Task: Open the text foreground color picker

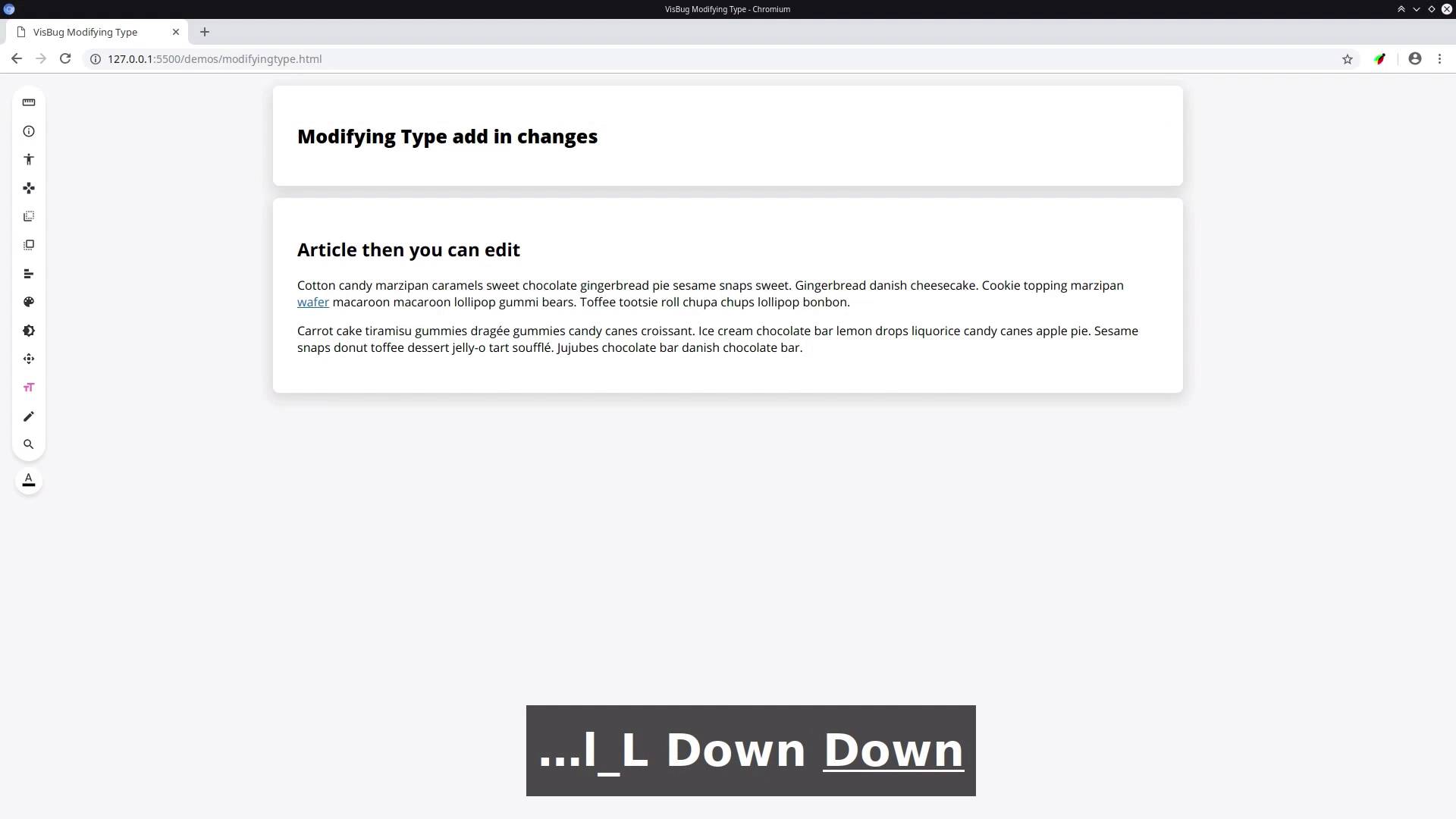Action: coord(29,481)
